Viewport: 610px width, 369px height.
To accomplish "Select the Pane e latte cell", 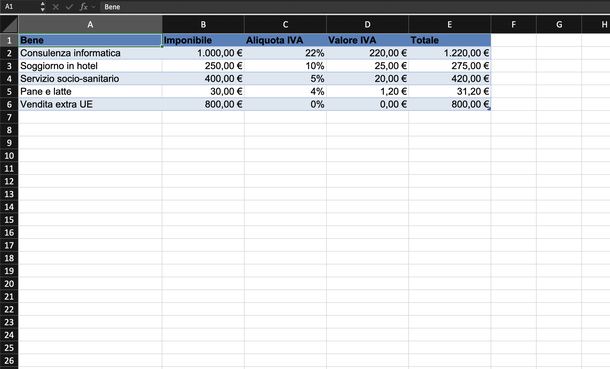I will 90,91.
